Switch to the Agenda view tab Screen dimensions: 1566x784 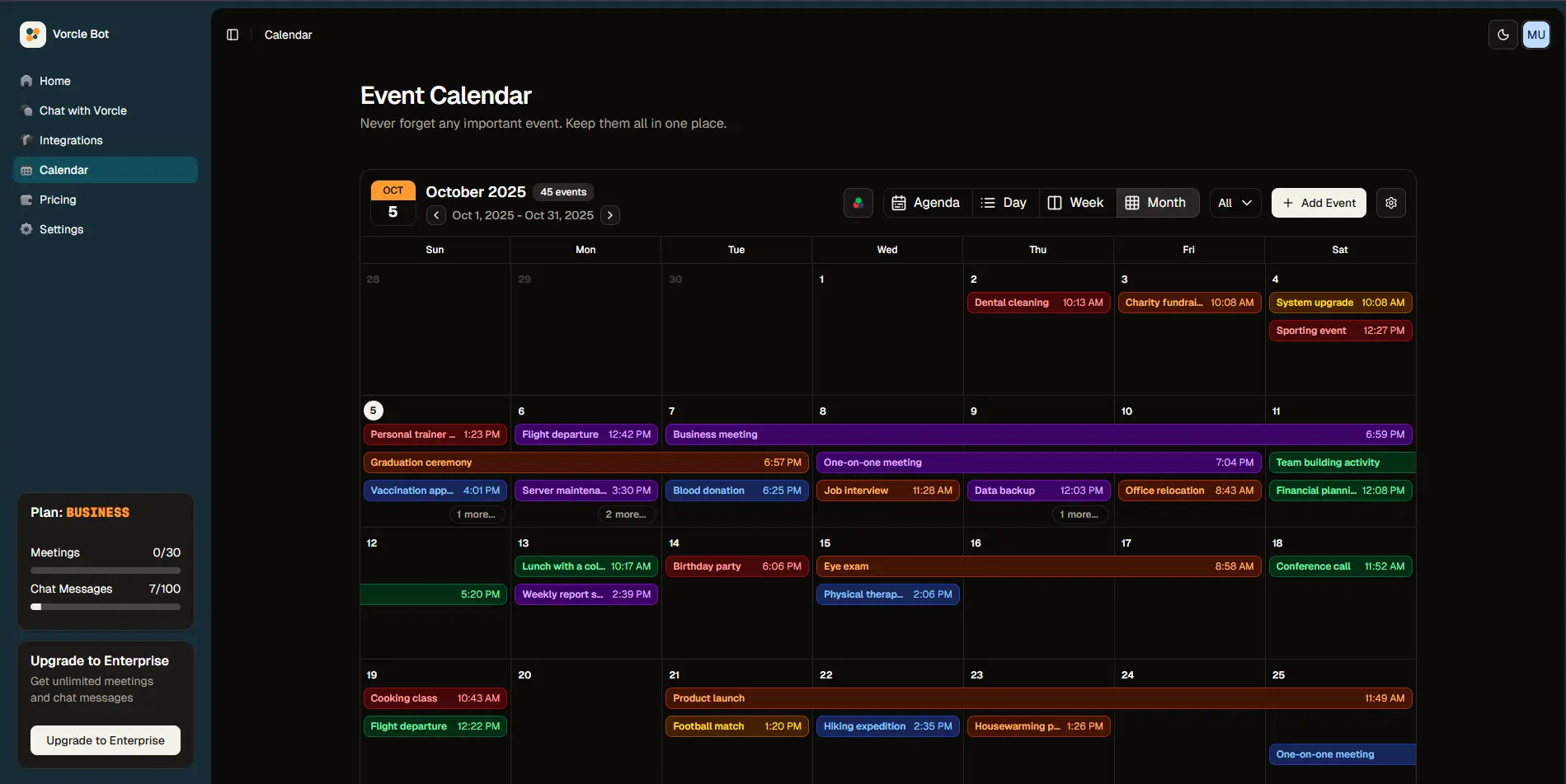coord(925,202)
